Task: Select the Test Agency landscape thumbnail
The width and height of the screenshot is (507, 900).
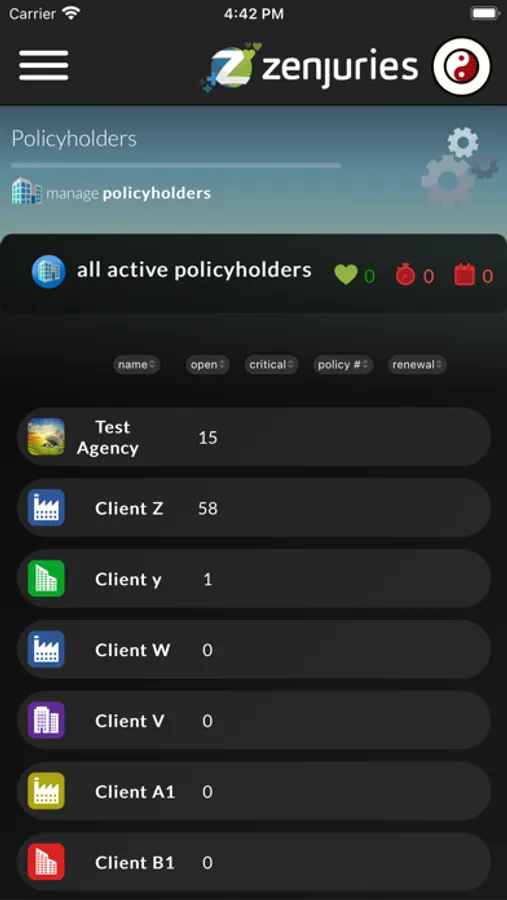Action: 47,437
